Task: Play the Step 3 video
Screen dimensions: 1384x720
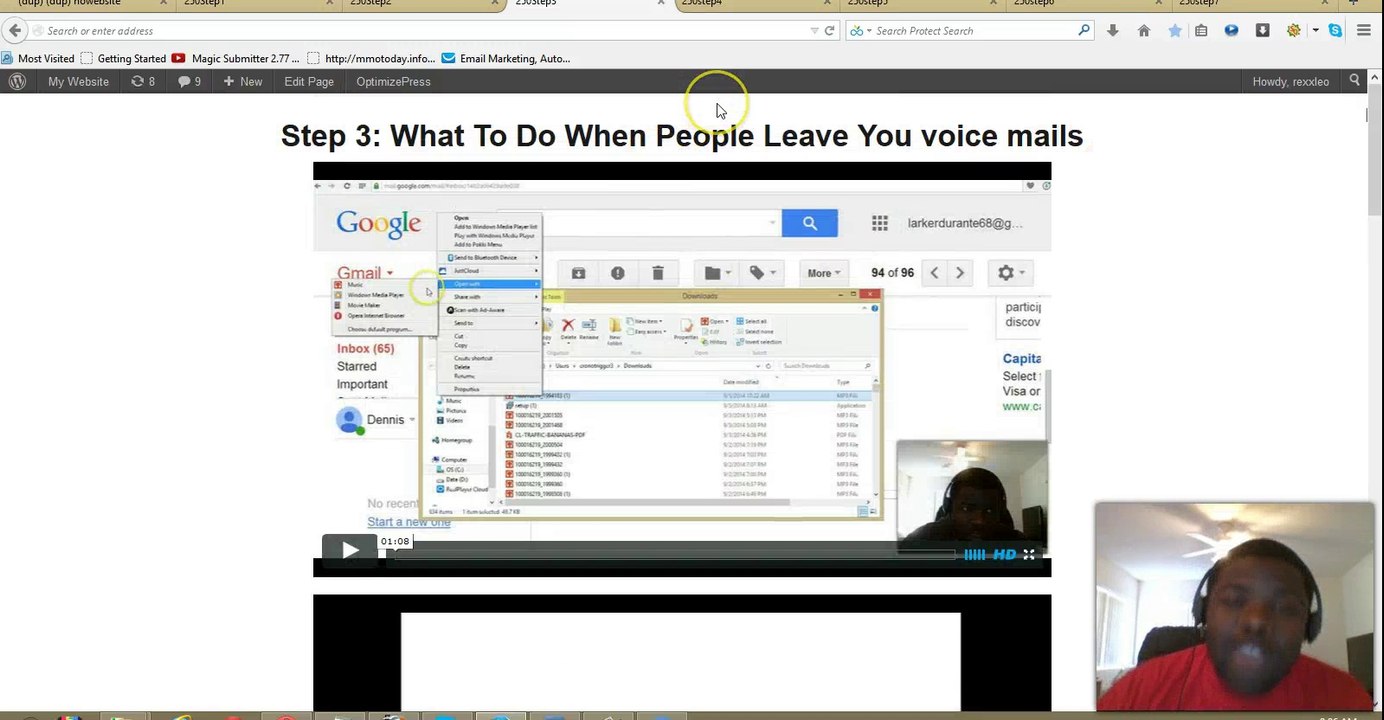Action: point(349,549)
